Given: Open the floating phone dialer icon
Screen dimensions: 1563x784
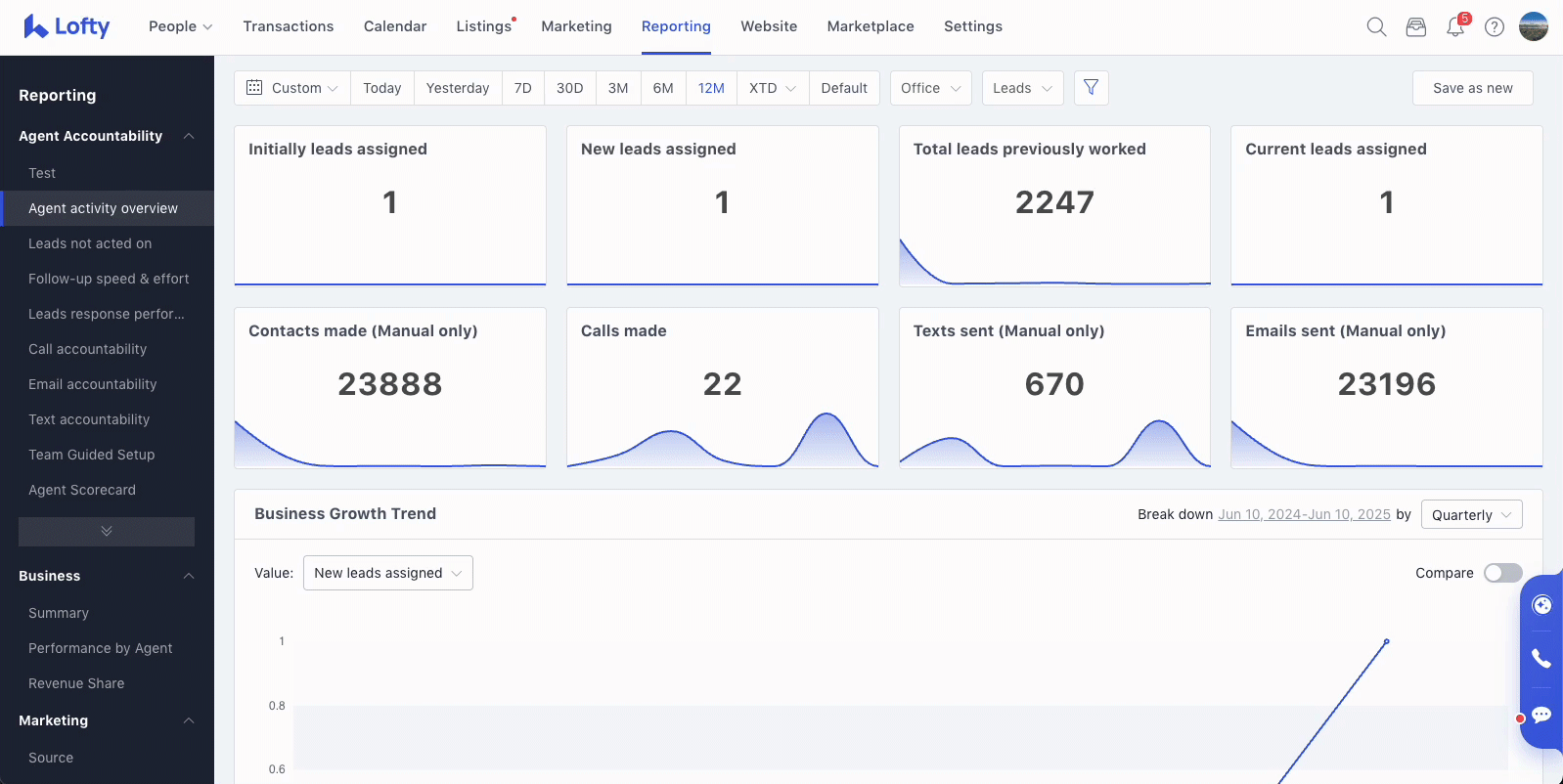Looking at the screenshot, I should [x=1542, y=658].
